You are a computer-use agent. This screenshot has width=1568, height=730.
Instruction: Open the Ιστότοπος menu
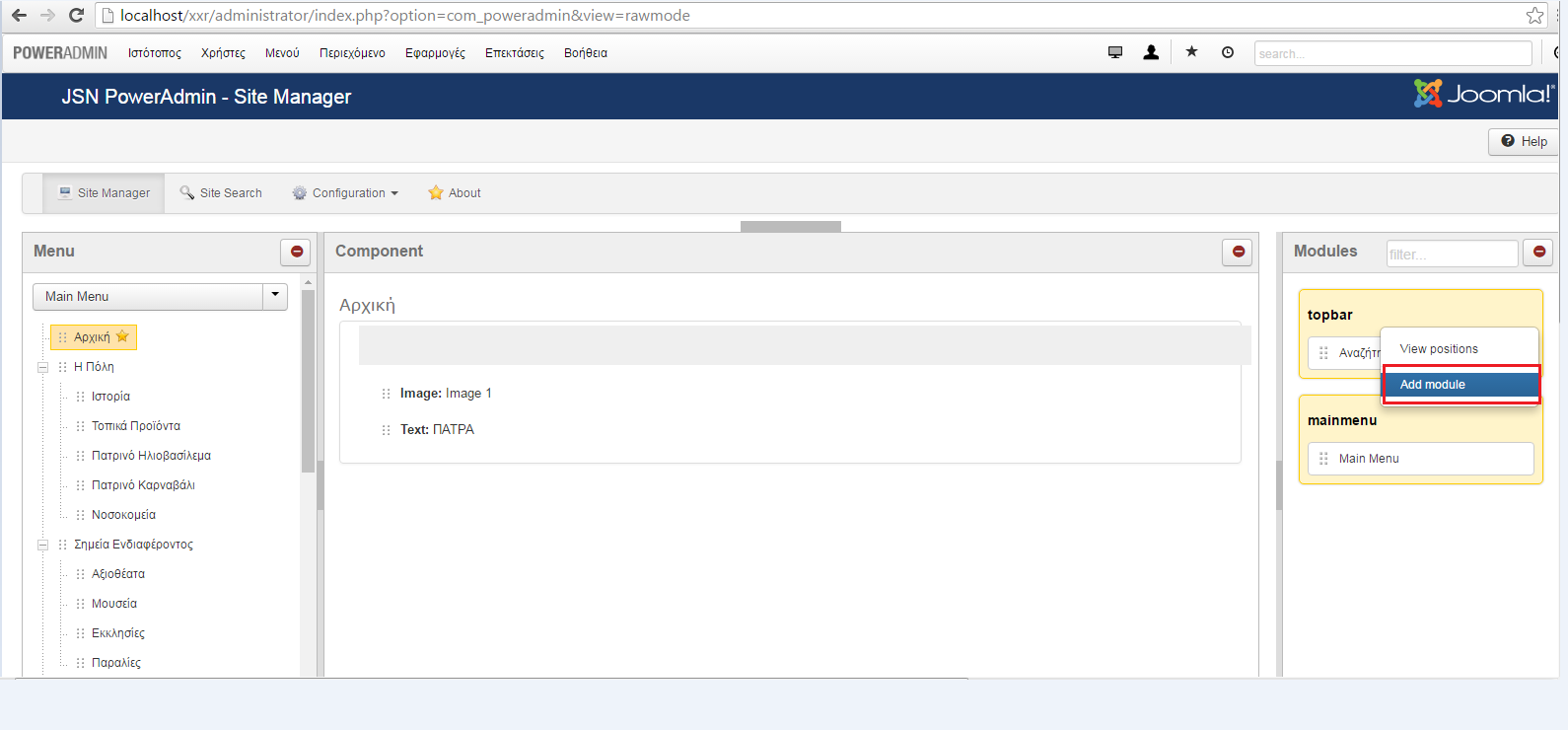click(155, 53)
